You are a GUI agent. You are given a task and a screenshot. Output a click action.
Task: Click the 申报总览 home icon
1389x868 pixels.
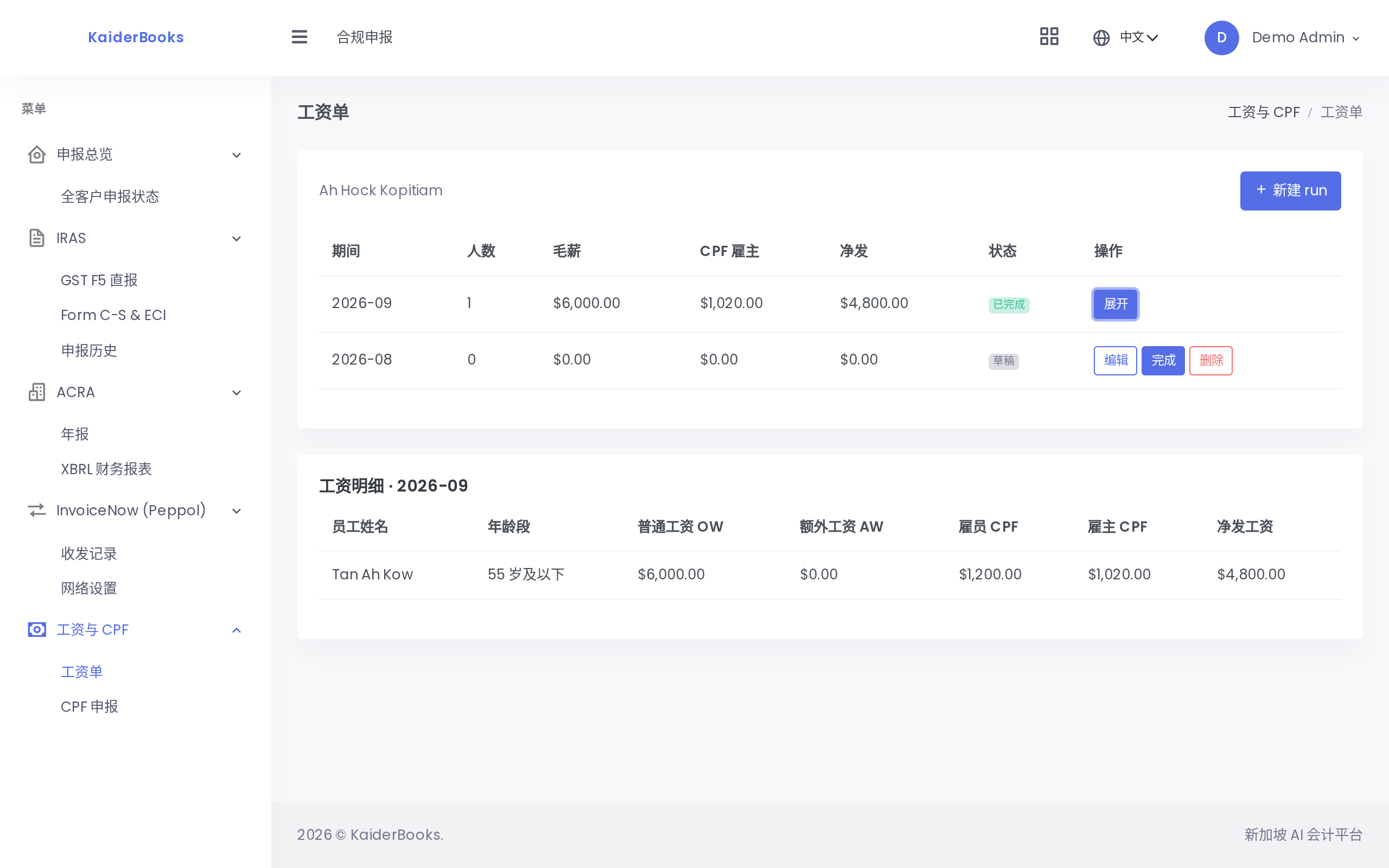(37, 155)
